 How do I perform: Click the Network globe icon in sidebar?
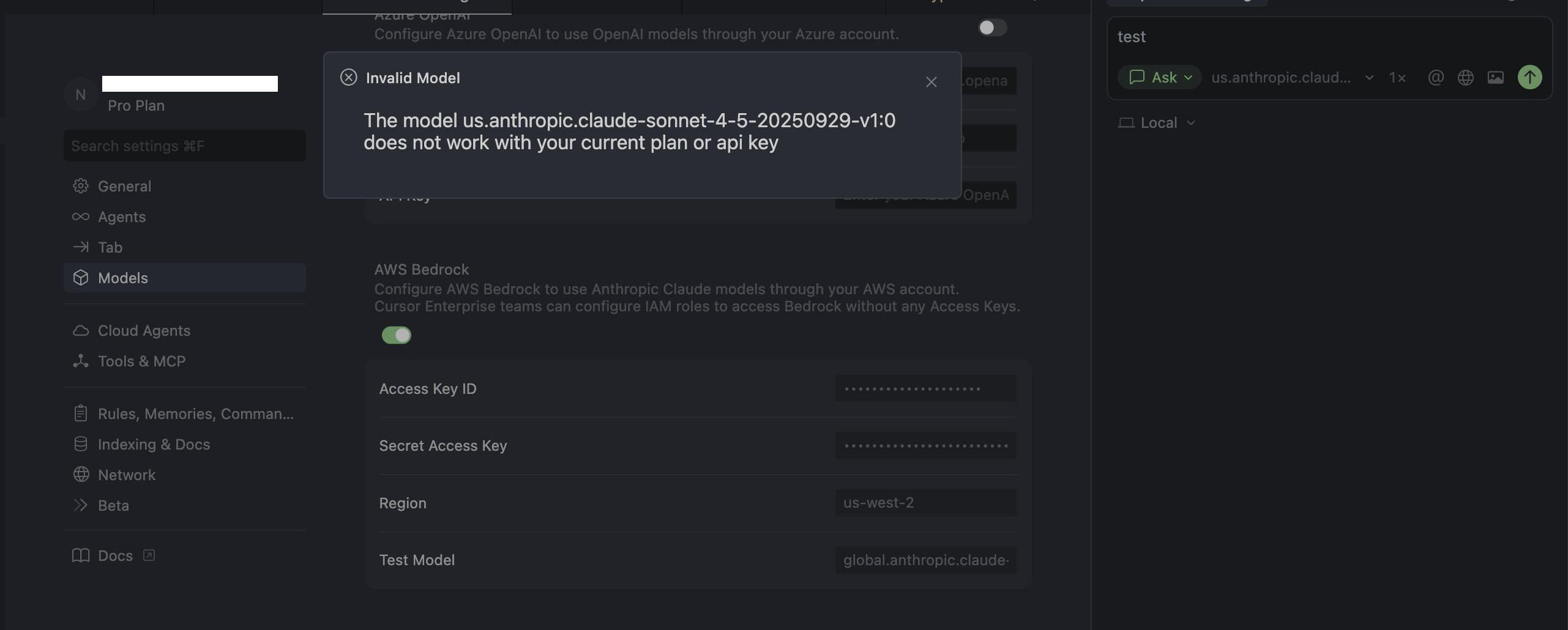point(81,475)
